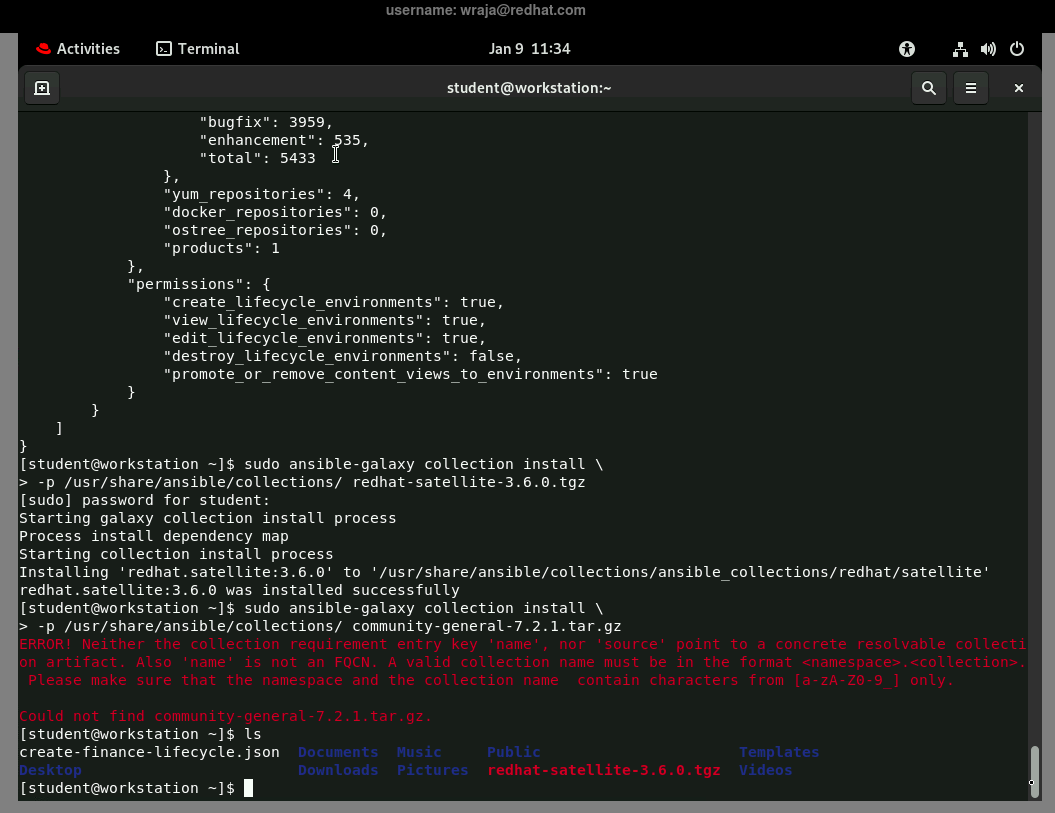Open the power system menu icon

(x=1017, y=49)
